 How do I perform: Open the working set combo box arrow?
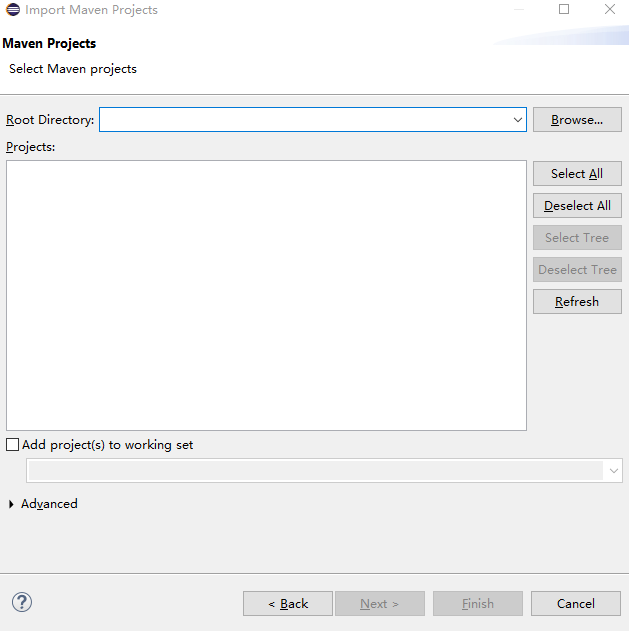coord(613,470)
